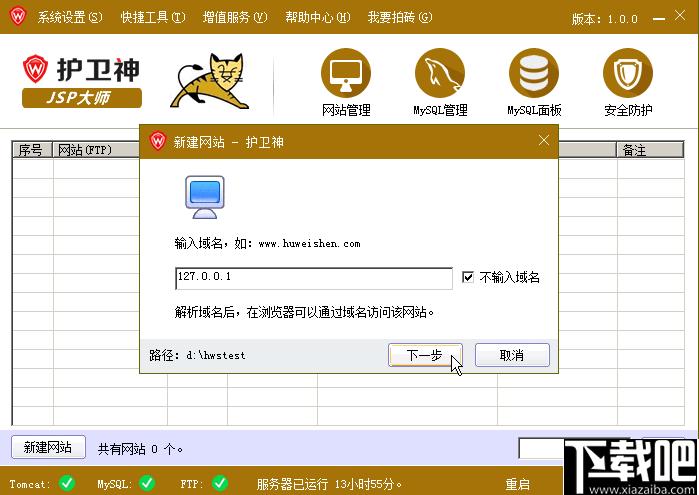Click the 网站(FTP) column header
The width and height of the screenshot is (699, 495).
point(96,150)
